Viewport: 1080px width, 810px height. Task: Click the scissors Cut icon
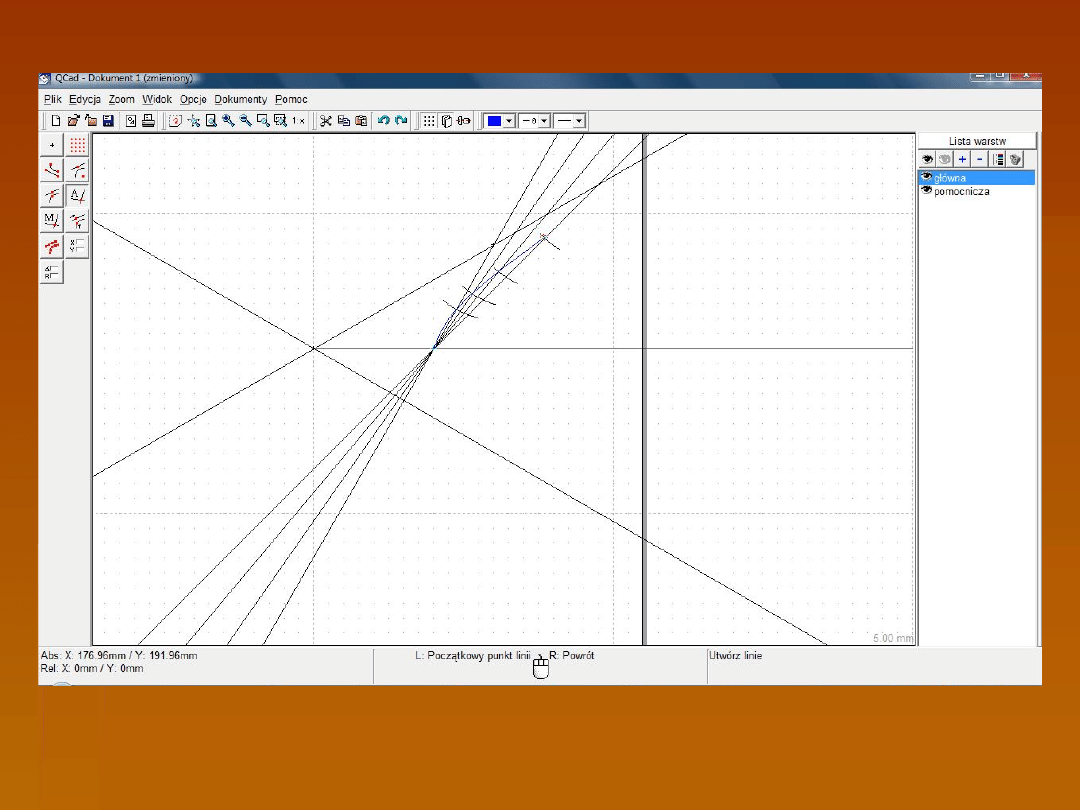[x=325, y=121]
